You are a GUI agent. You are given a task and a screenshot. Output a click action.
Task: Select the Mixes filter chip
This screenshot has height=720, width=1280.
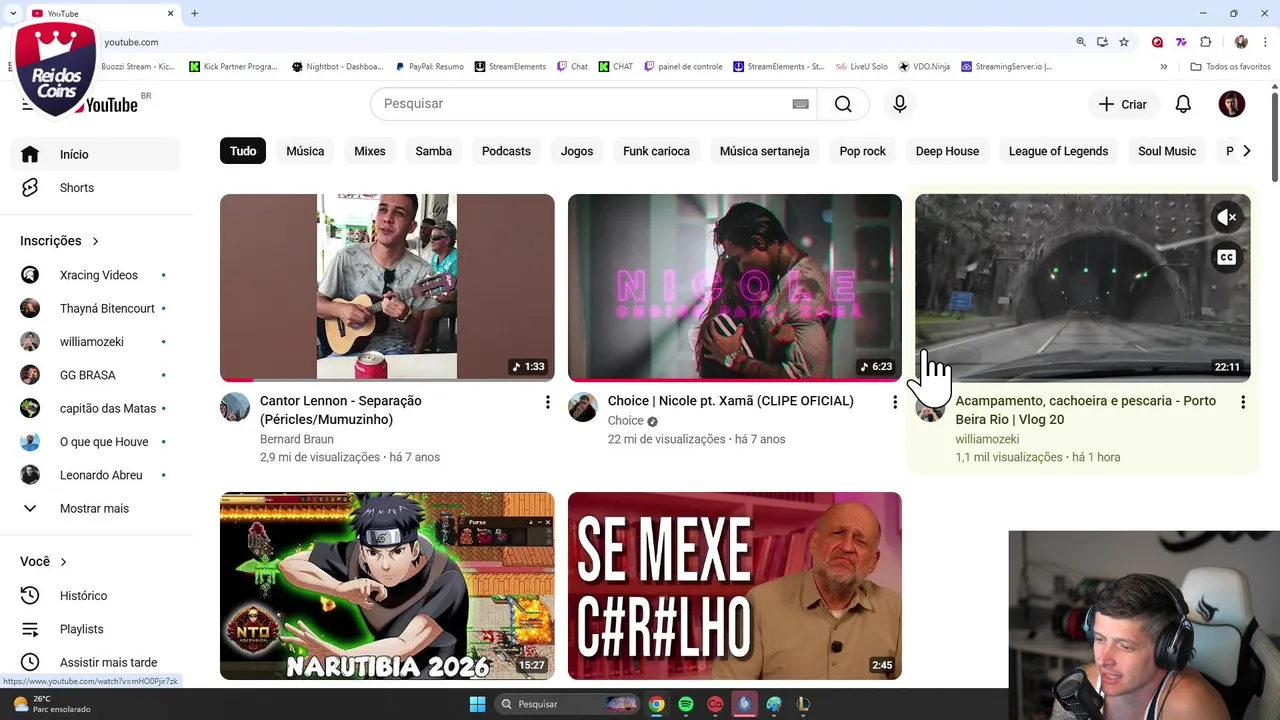(369, 151)
